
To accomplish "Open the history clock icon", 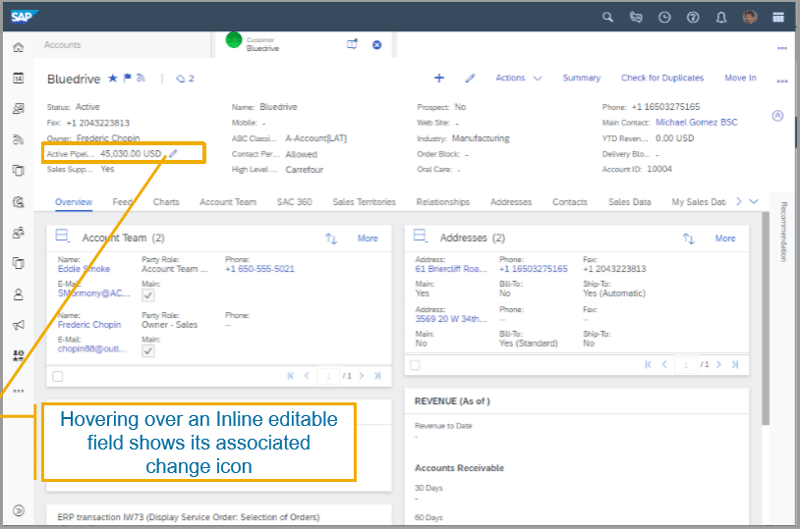I will 664,17.
